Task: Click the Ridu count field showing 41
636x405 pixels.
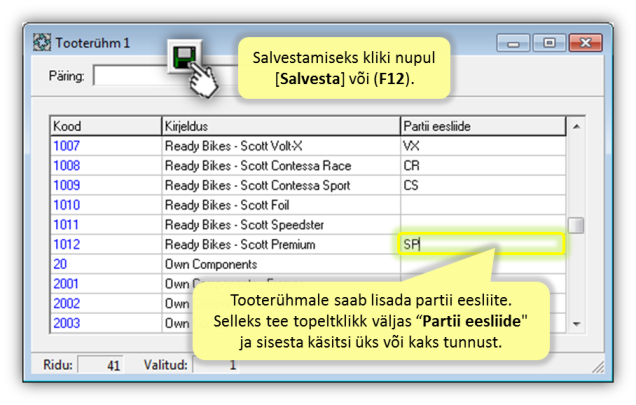Action: tap(100, 365)
